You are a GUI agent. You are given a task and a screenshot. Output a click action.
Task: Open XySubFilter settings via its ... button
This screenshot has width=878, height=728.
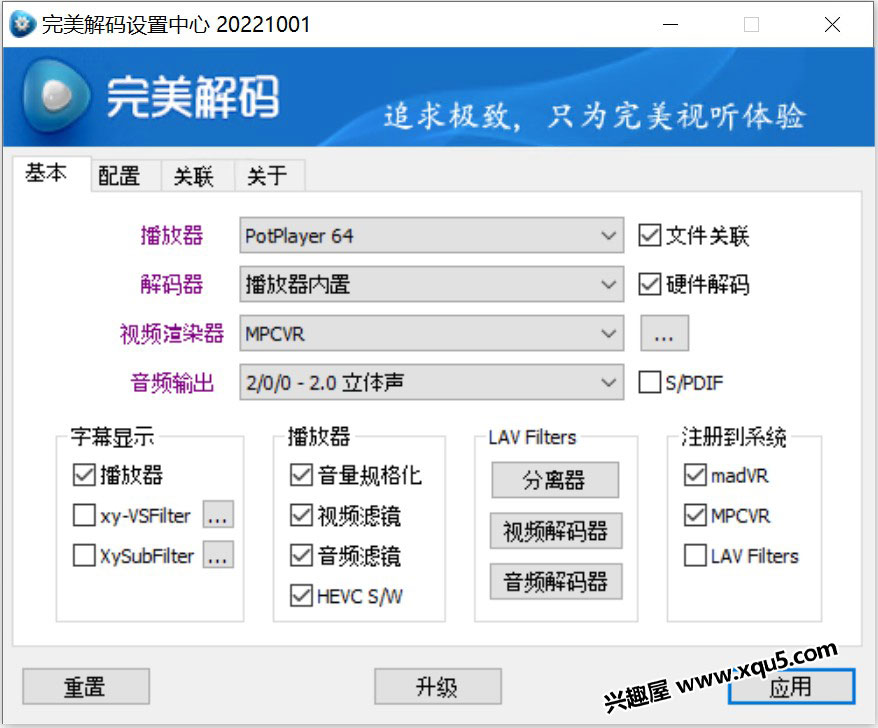[218, 555]
